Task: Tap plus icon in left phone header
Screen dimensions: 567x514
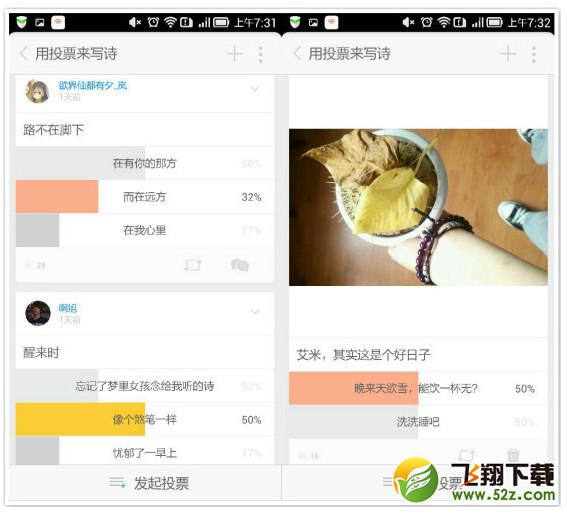Action: point(235,54)
